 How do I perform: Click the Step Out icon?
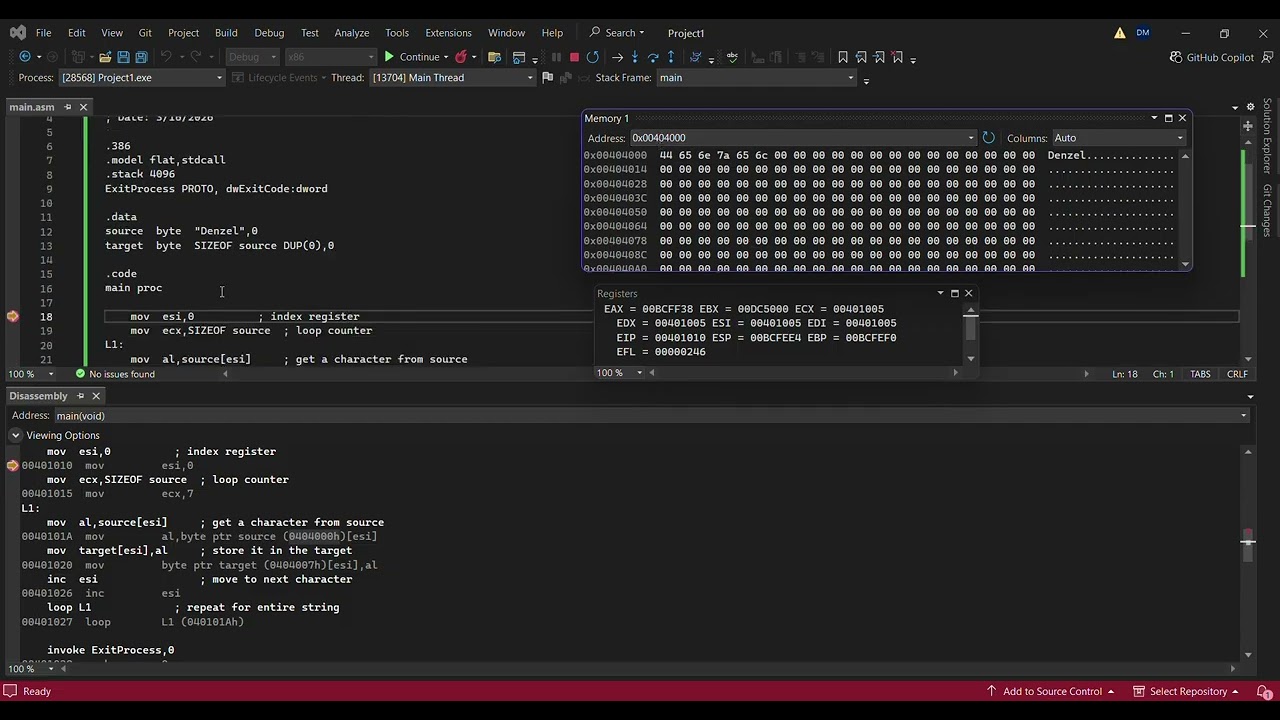click(671, 57)
